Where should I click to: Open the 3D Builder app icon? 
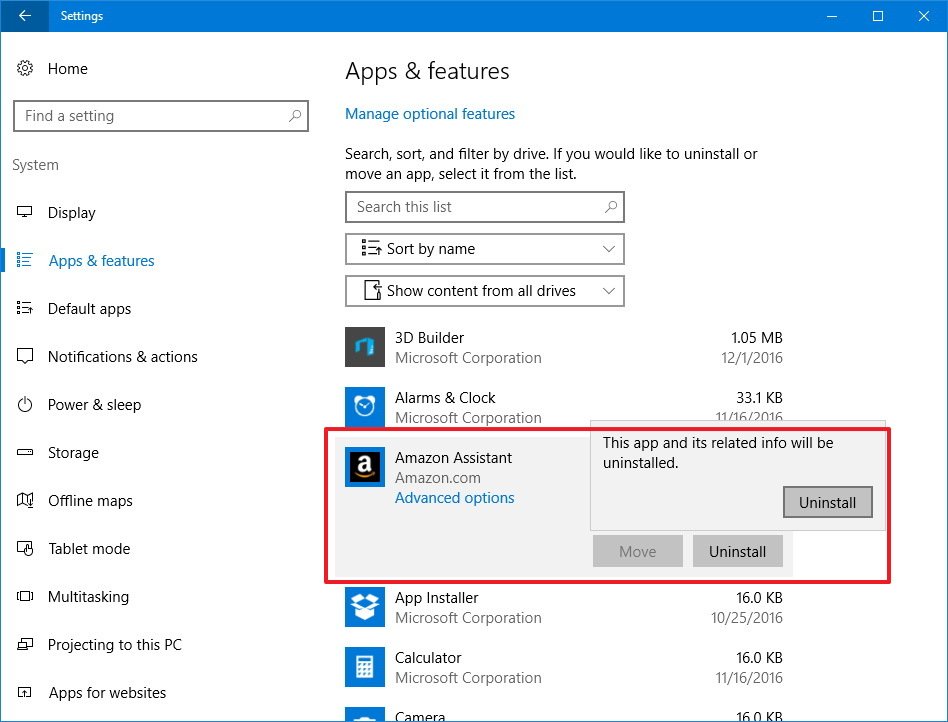tap(365, 347)
